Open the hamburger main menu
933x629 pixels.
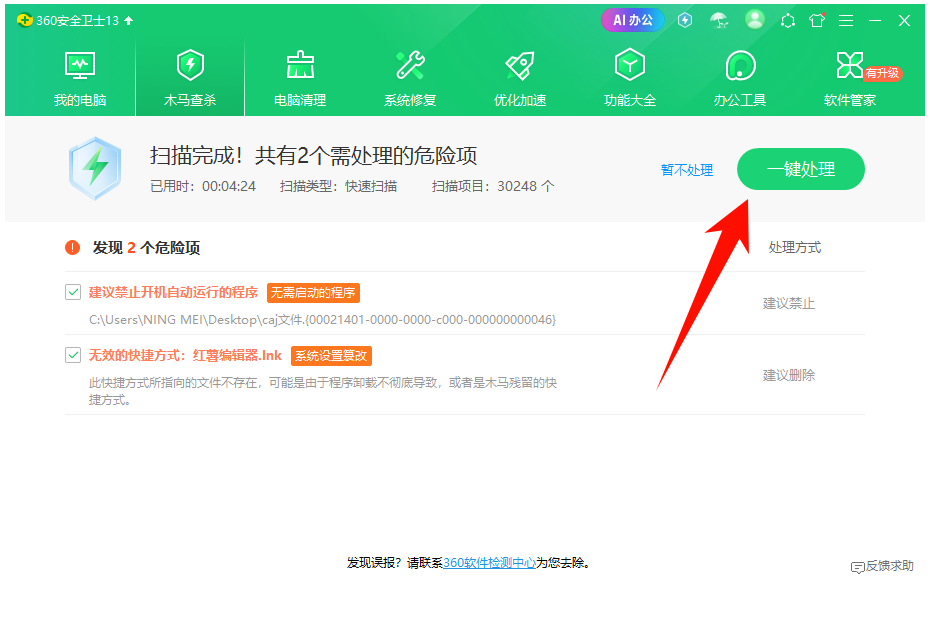pyautogui.click(x=846, y=20)
